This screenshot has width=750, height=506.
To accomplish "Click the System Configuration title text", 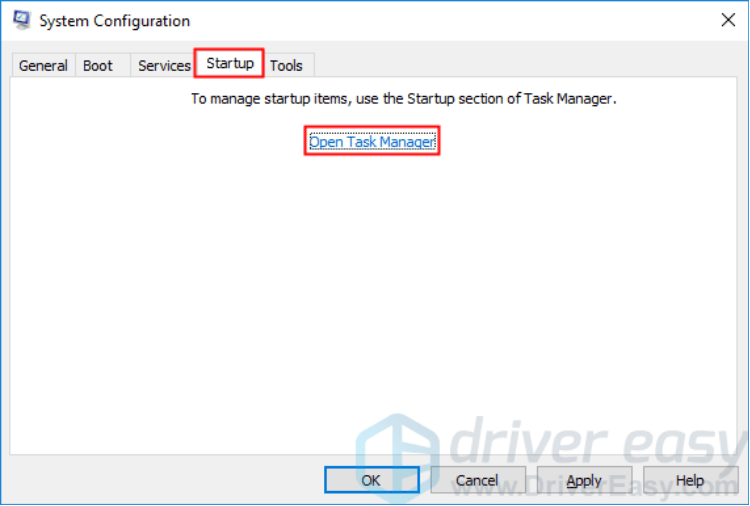I will [x=114, y=21].
